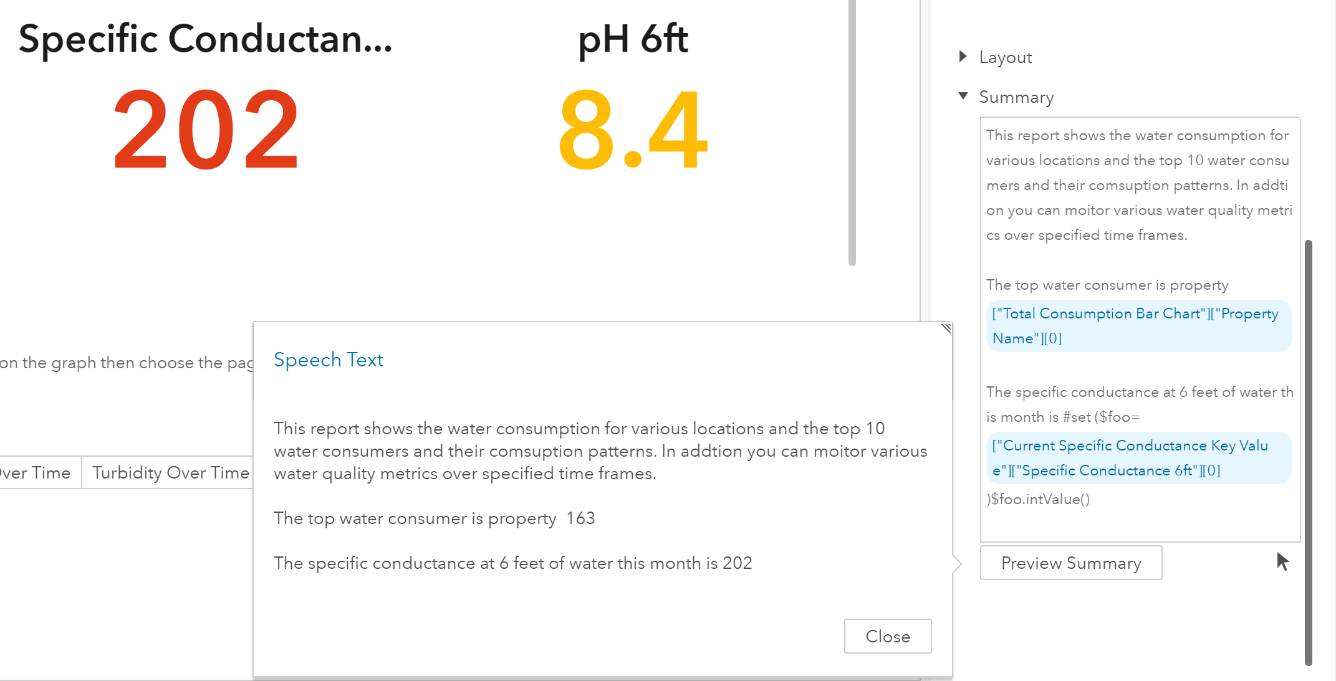Click the Speech Text popup resize handle
1336x681 pixels.
[x=946, y=329]
